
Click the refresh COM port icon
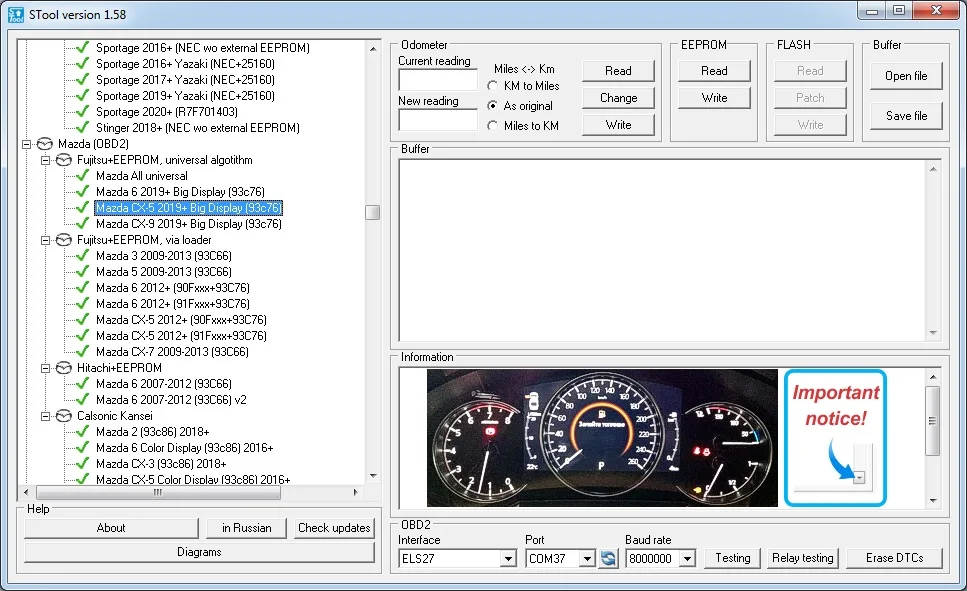[x=608, y=558]
